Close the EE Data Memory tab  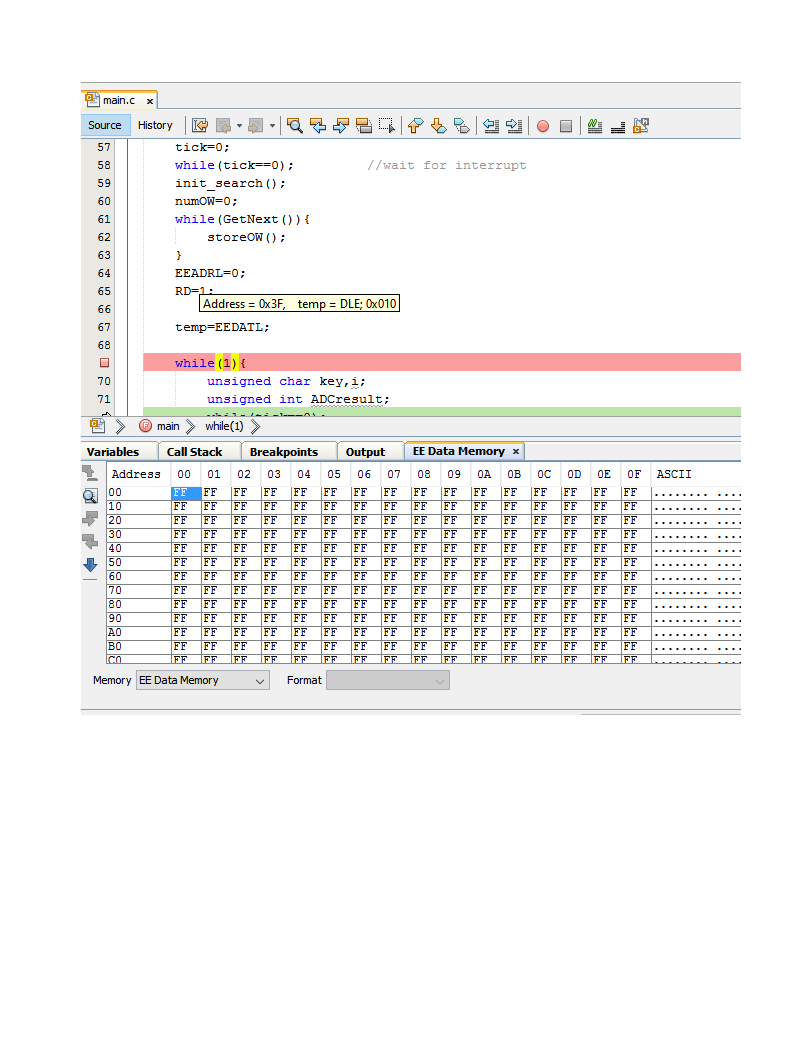pos(516,452)
